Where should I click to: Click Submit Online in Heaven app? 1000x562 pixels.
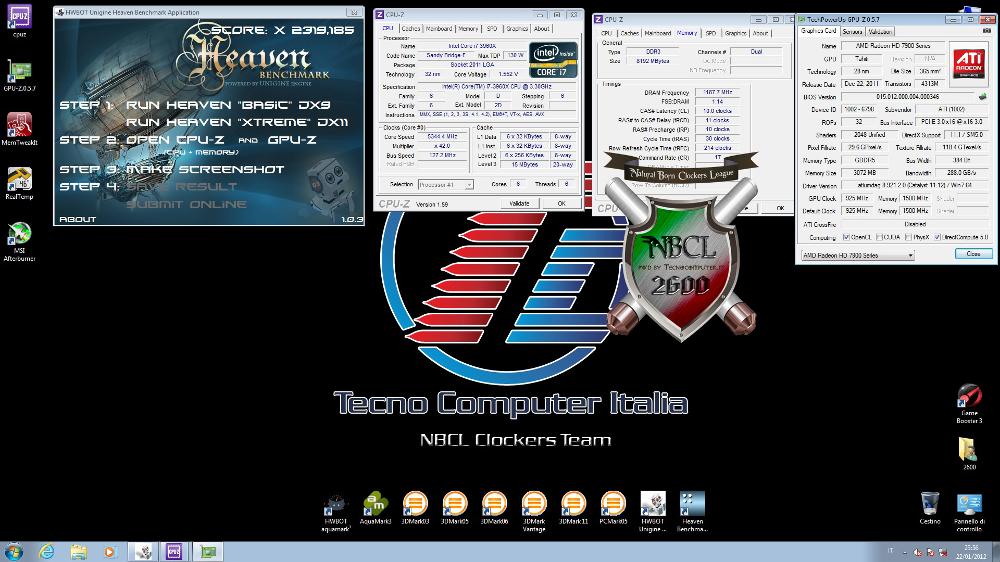click(x=186, y=204)
